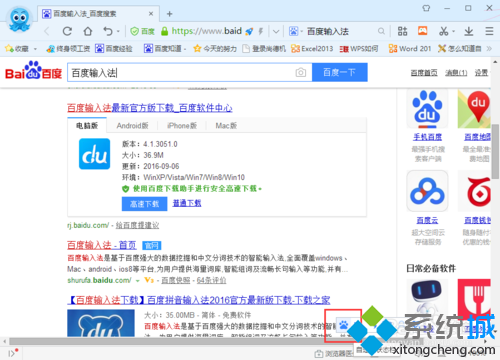Open the 给百度提建议 link
This screenshot has height=360, width=500.
137,226
